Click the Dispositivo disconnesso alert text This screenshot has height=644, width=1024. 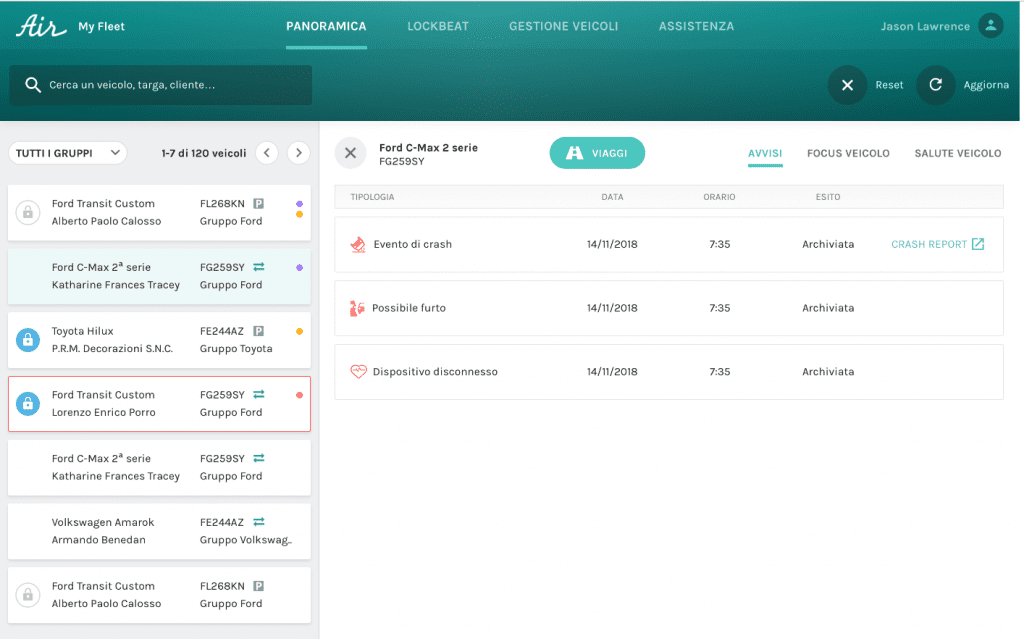point(435,372)
